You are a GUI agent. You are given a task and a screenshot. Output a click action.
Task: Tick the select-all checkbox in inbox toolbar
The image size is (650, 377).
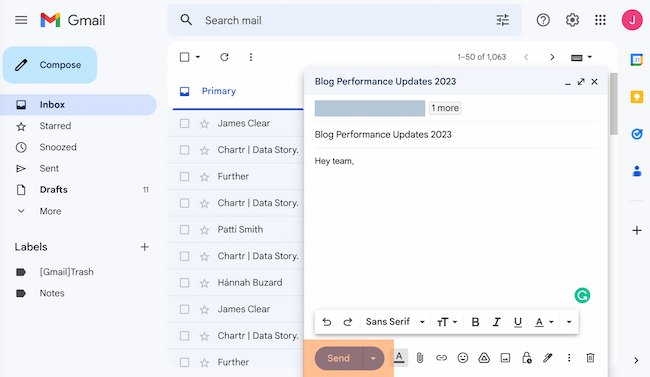[x=184, y=57]
